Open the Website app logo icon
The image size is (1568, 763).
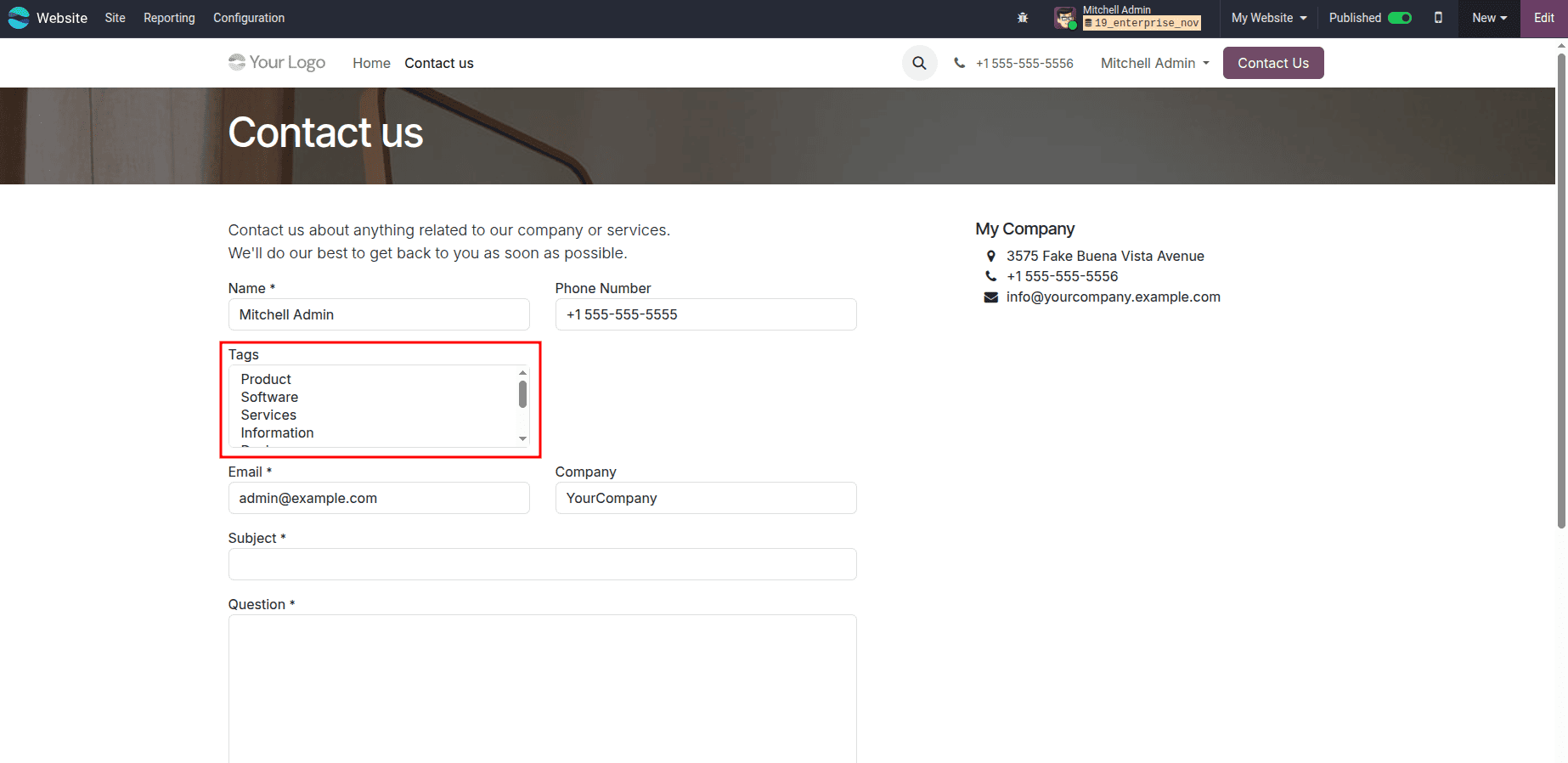18,18
